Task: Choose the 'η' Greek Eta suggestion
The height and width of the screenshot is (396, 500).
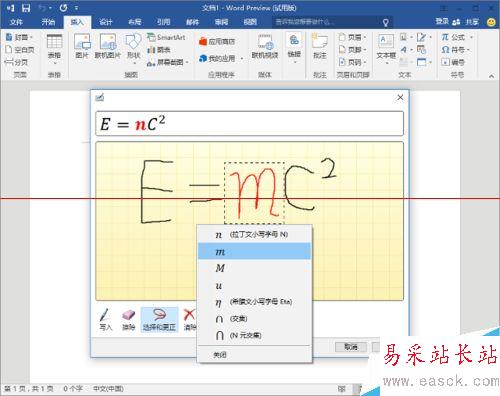Action: (254, 302)
